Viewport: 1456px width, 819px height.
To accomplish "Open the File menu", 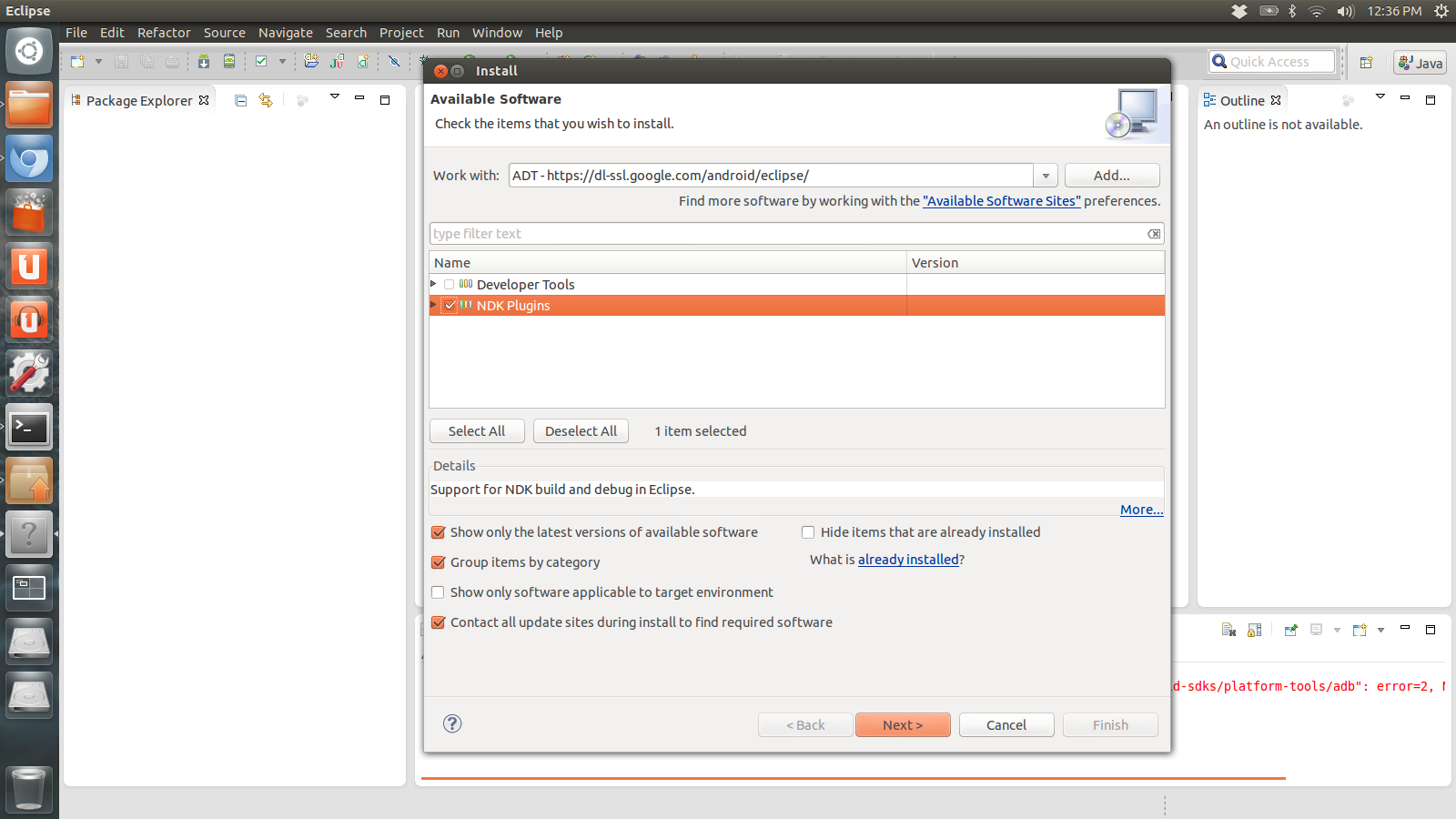I will [x=76, y=33].
